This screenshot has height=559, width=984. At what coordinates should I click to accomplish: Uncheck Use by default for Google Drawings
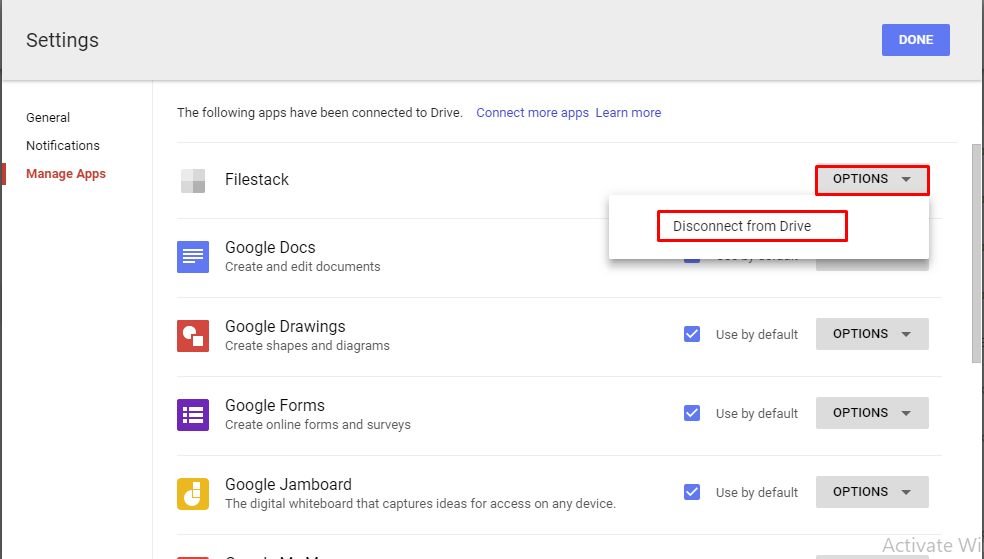[692, 334]
